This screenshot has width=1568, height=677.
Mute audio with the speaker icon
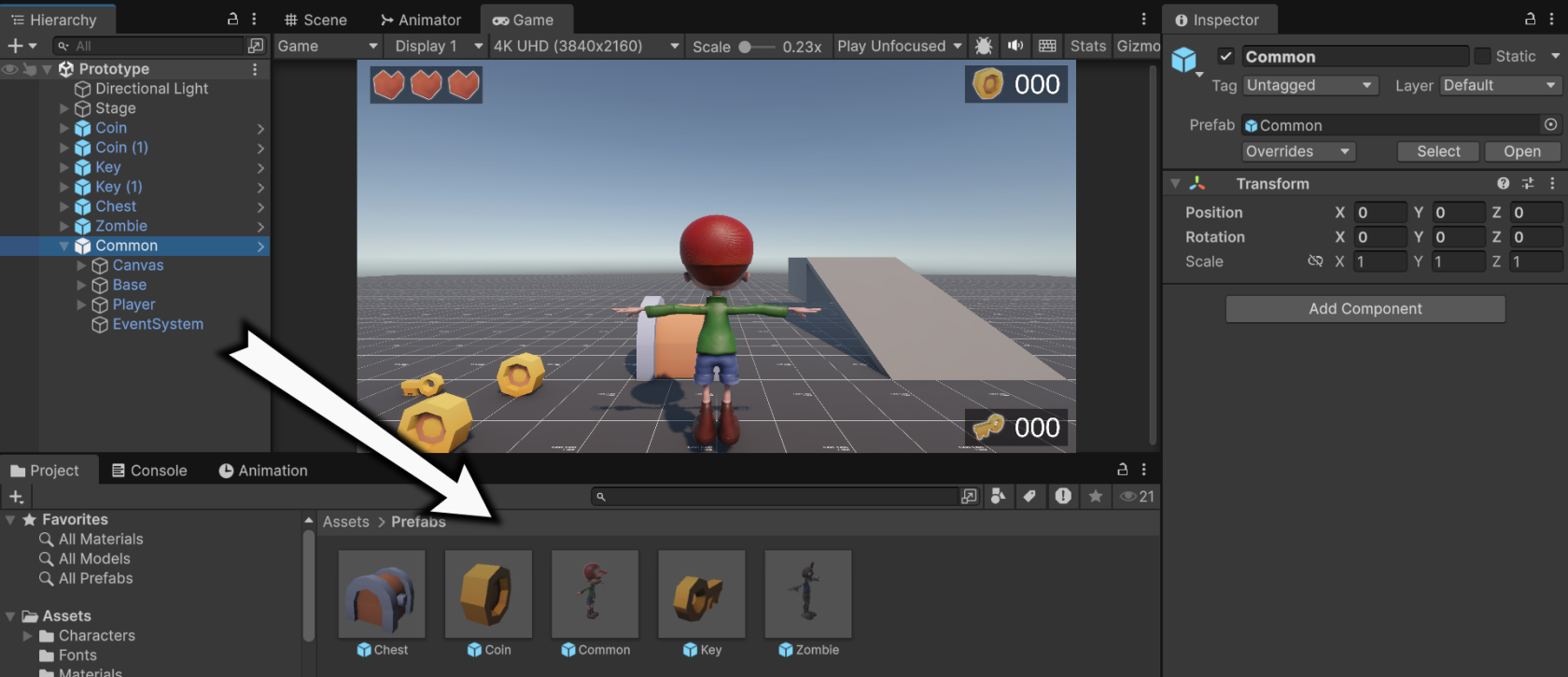[1015, 46]
